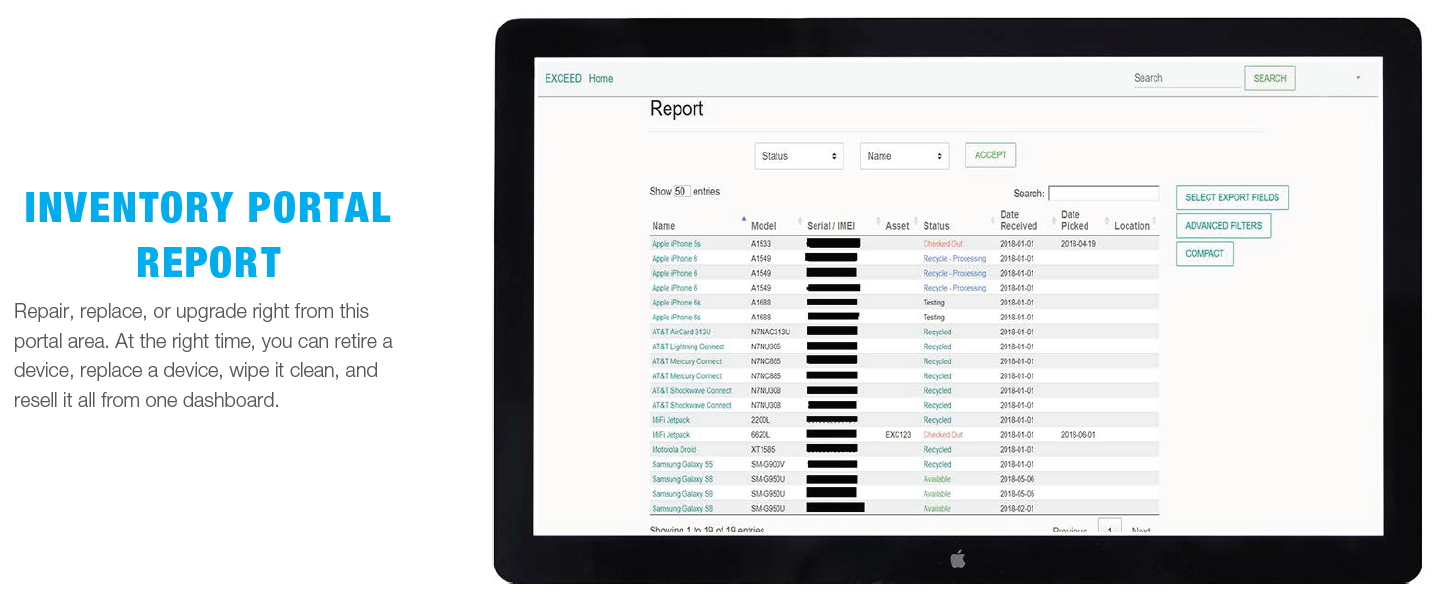Click Recycled status of Samsung Galaxy S5

tap(937, 465)
